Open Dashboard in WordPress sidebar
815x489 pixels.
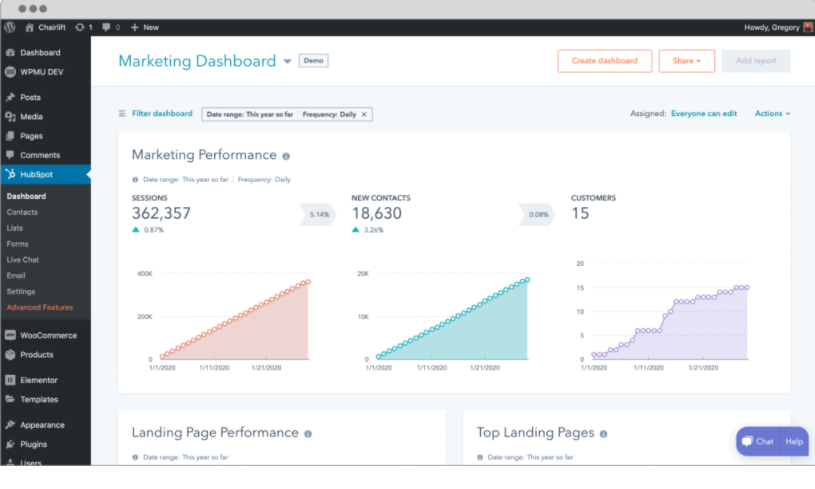coord(40,52)
